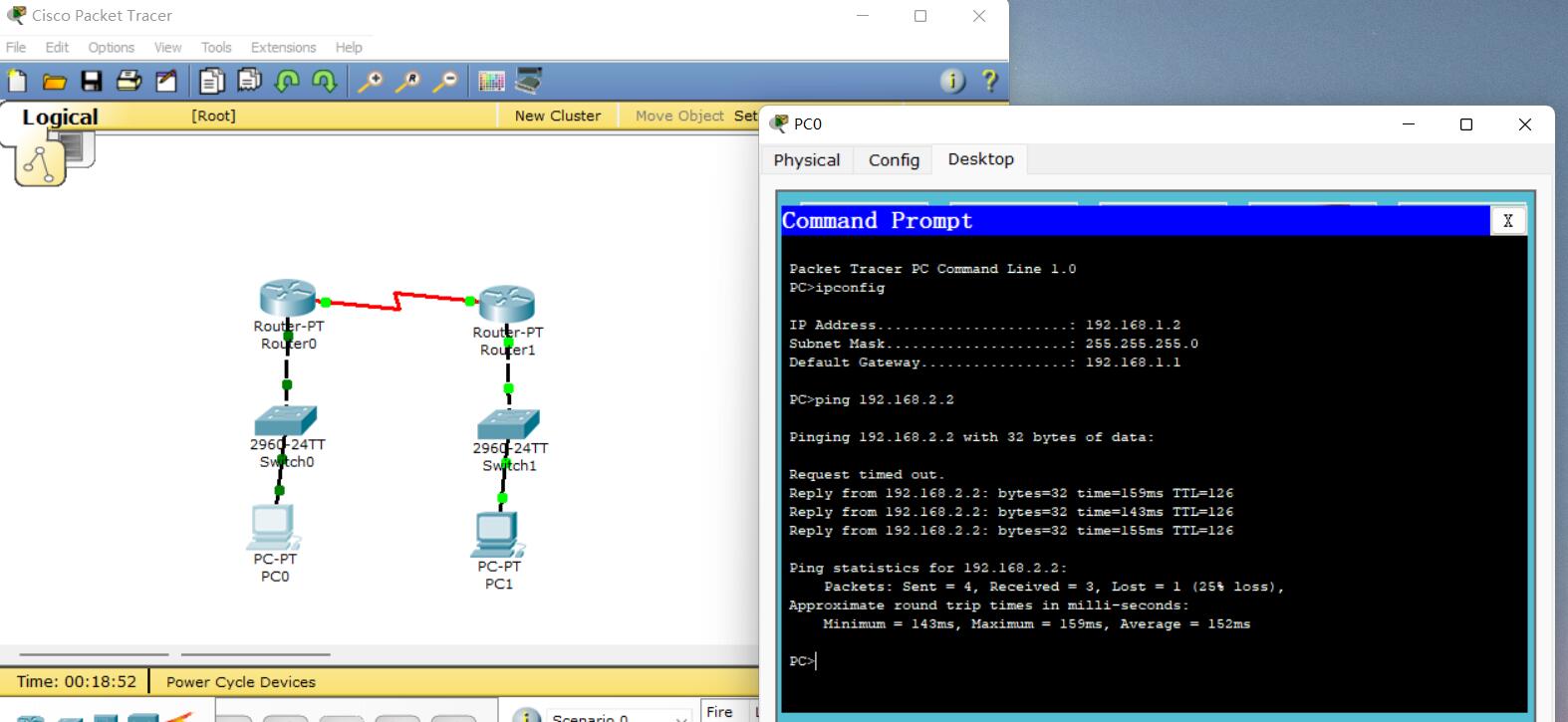Click the Paste toolbar icon
Screen dimensions: 1568x722
click(x=249, y=81)
